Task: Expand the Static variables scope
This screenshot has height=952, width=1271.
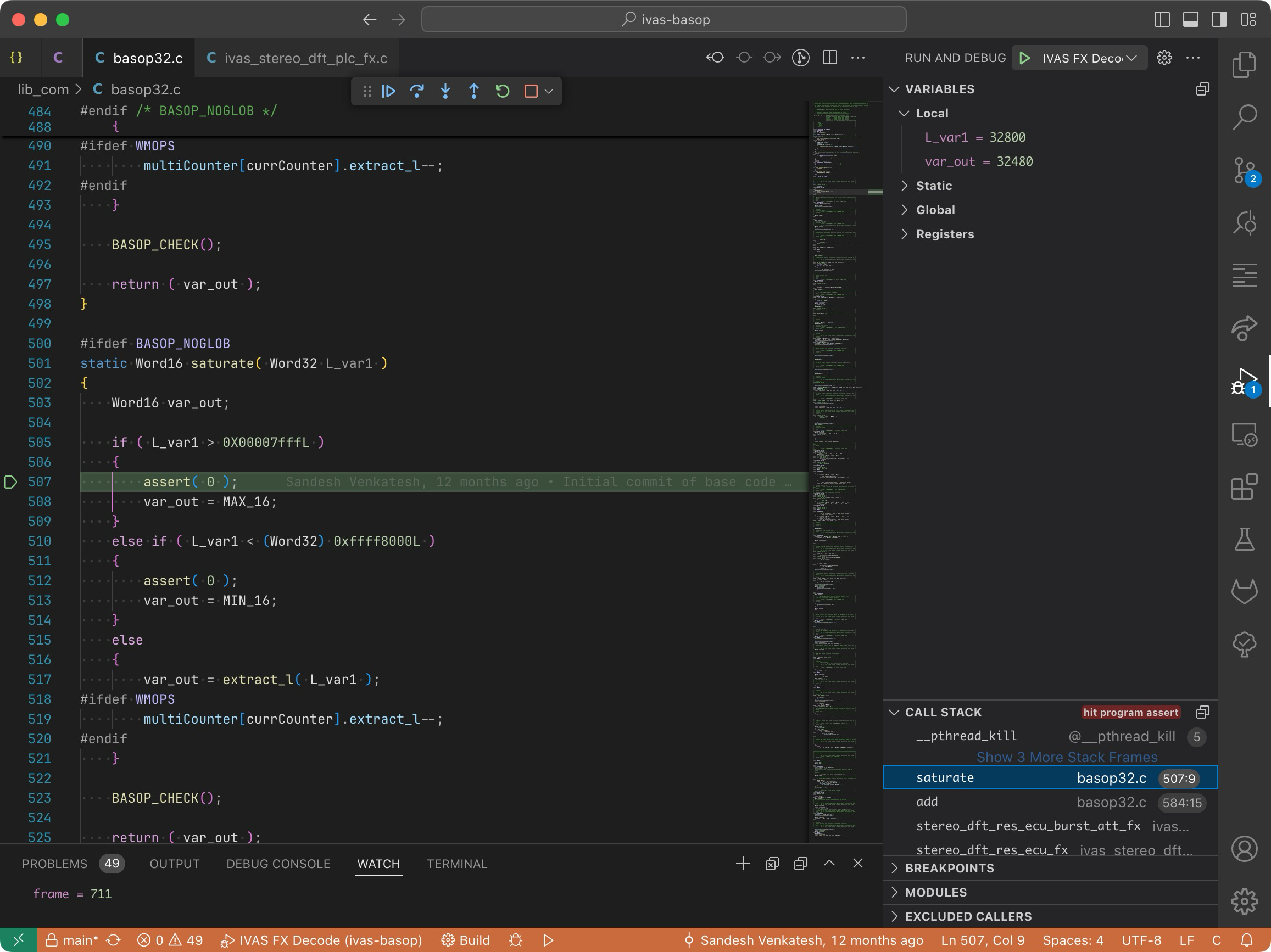Action: (933, 186)
